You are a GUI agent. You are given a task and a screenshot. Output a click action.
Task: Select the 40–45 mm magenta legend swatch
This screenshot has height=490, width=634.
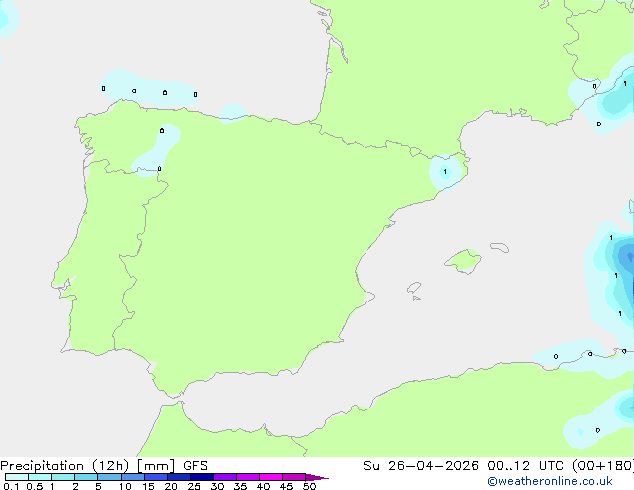(x=271, y=477)
